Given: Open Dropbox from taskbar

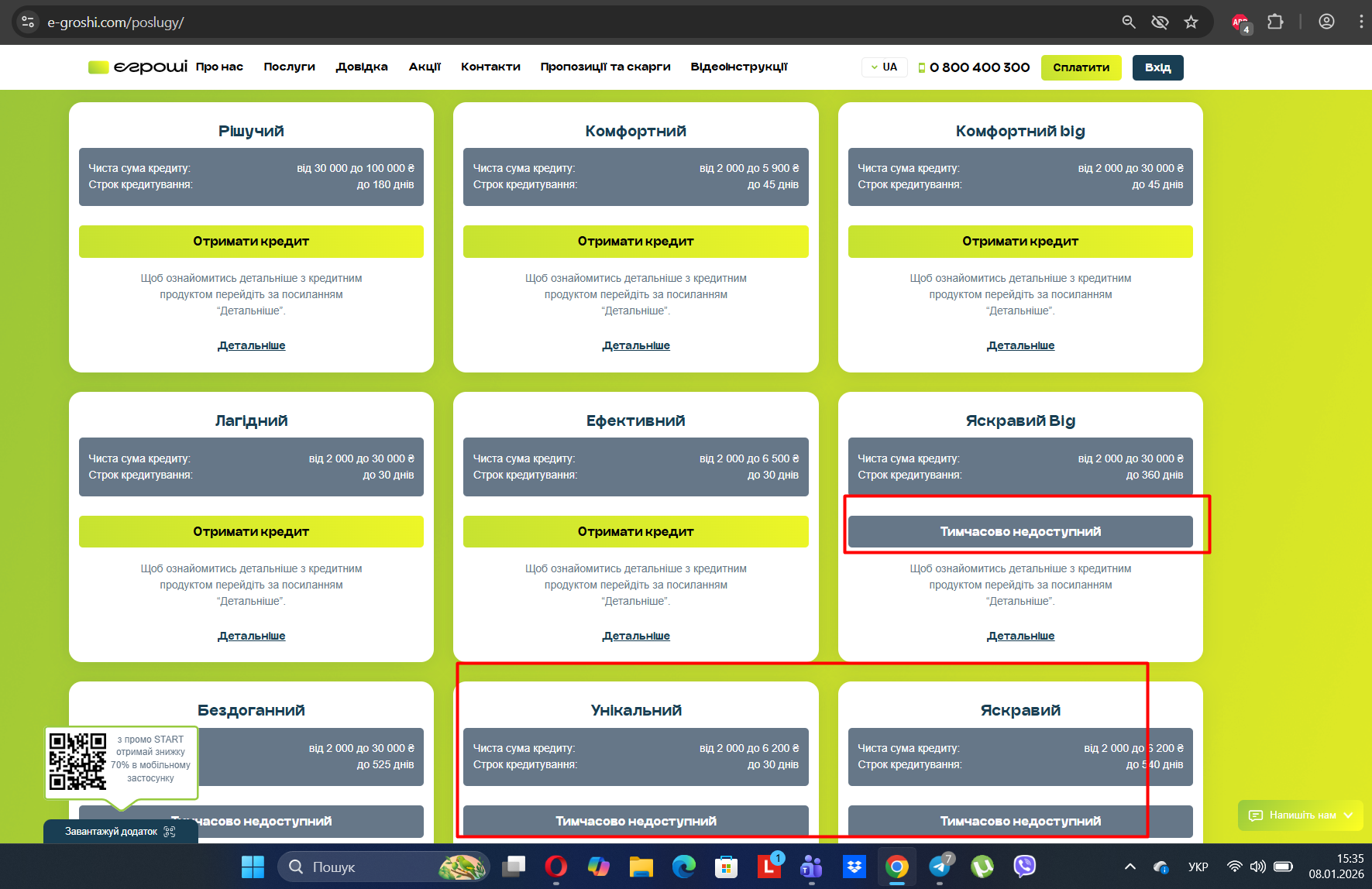Looking at the screenshot, I should (x=854, y=867).
